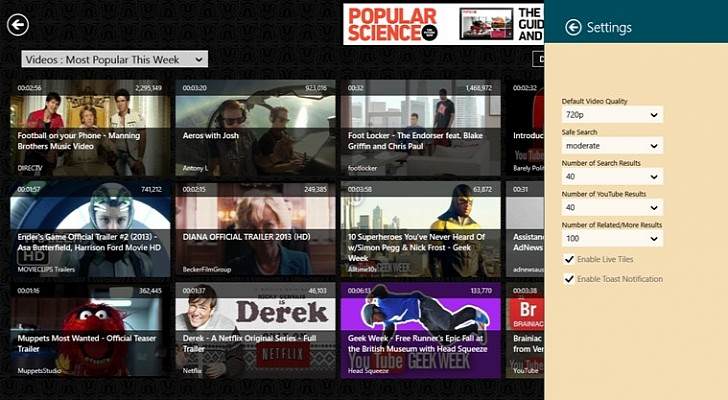This screenshot has width=728, height=400.
Task: Play the Aeros with Josh video
Action: pos(255,128)
